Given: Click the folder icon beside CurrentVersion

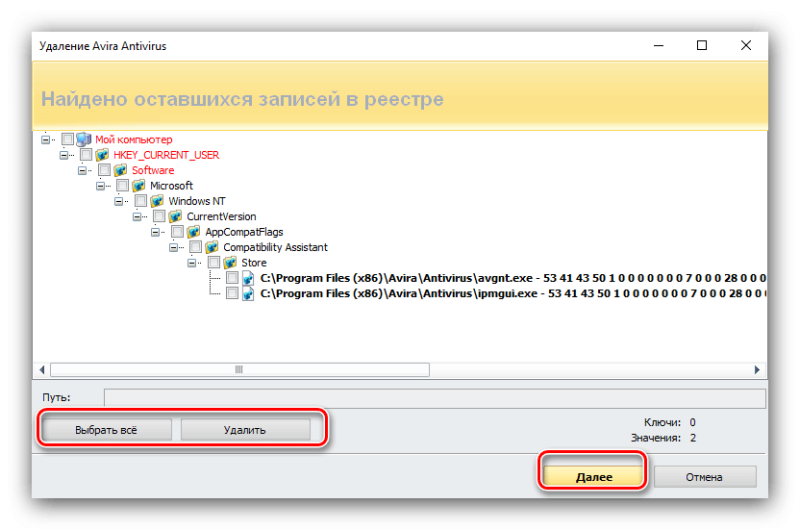Looking at the screenshot, I should pyautogui.click(x=176, y=216).
